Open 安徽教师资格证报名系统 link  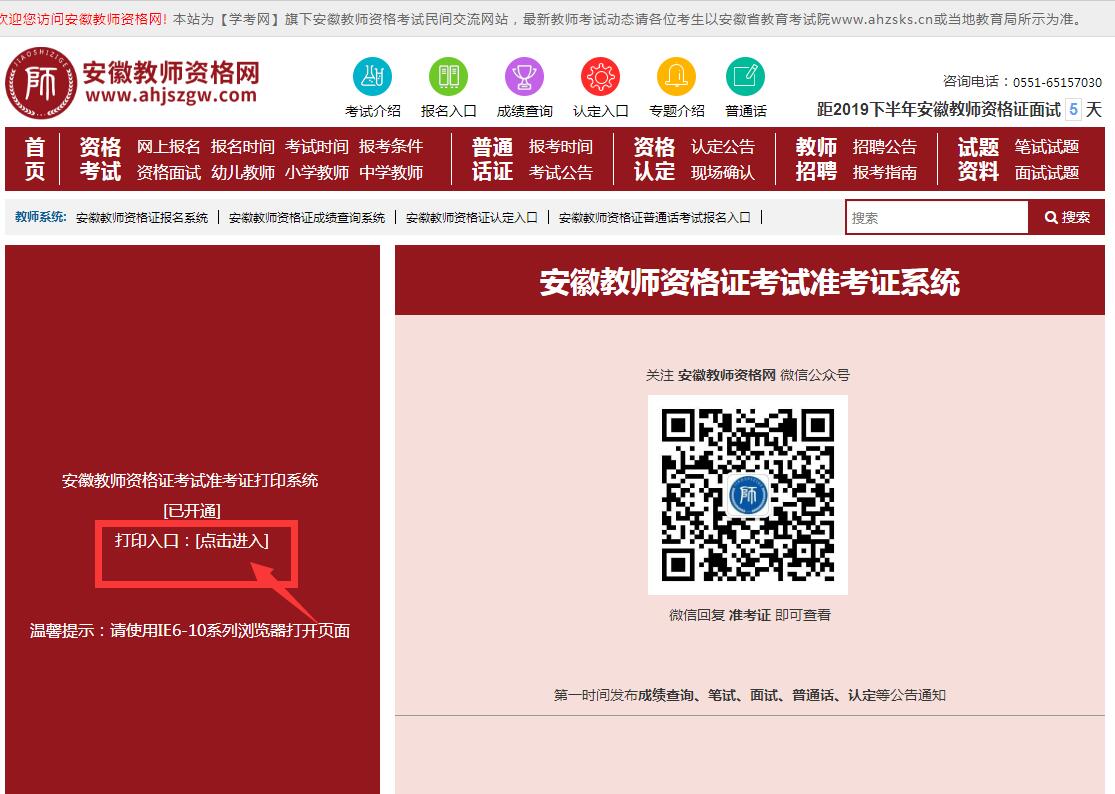pos(142,218)
